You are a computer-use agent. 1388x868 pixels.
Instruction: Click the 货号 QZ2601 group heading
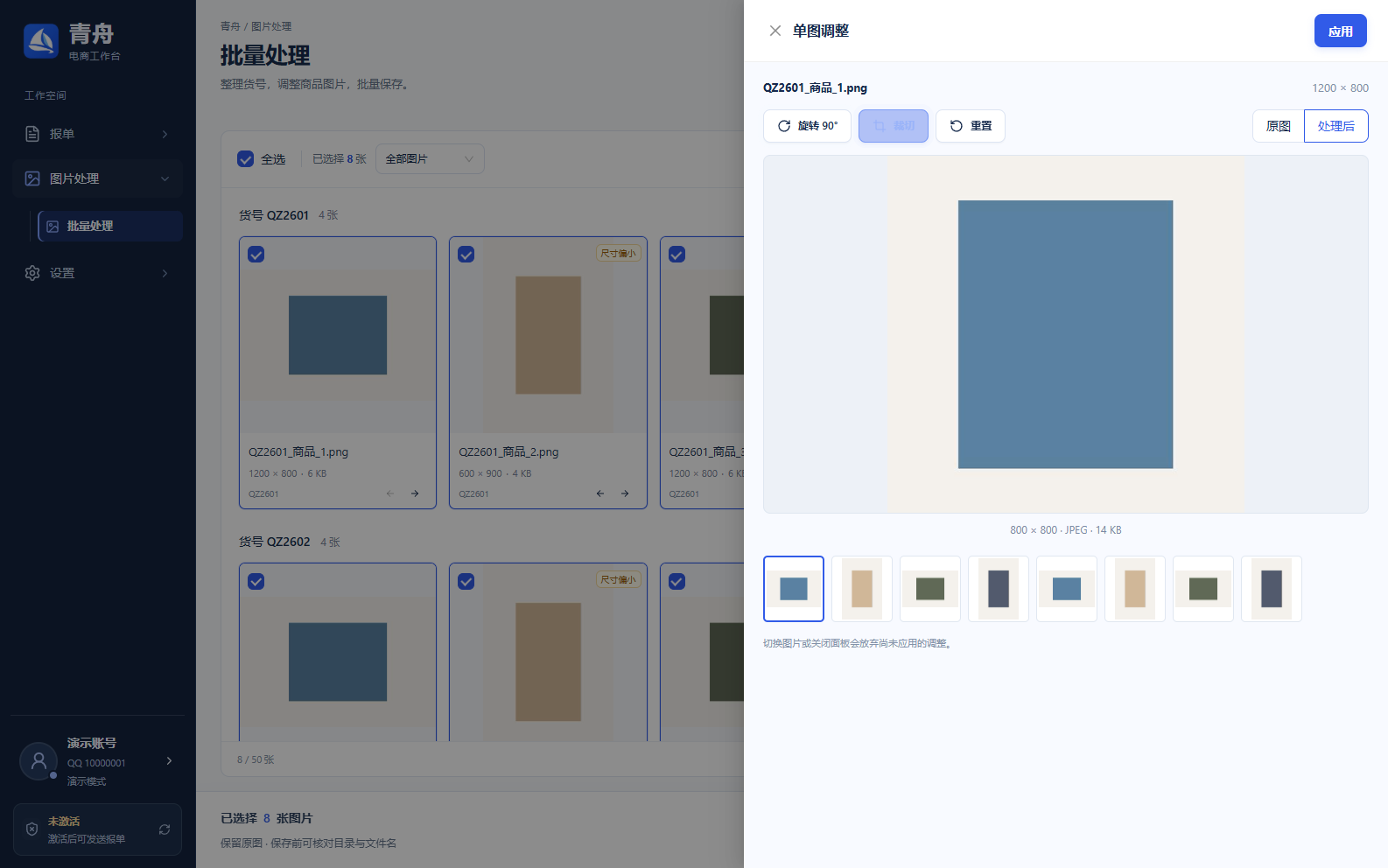coord(274,215)
